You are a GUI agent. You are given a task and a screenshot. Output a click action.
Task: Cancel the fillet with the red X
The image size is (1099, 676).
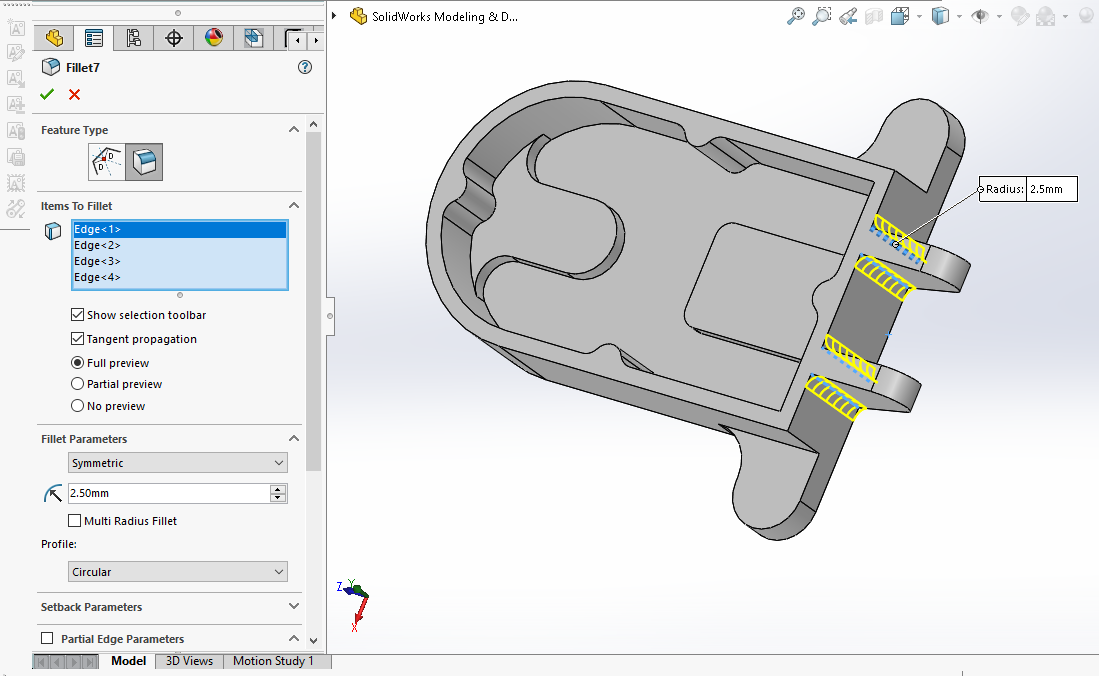[x=74, y=94]
